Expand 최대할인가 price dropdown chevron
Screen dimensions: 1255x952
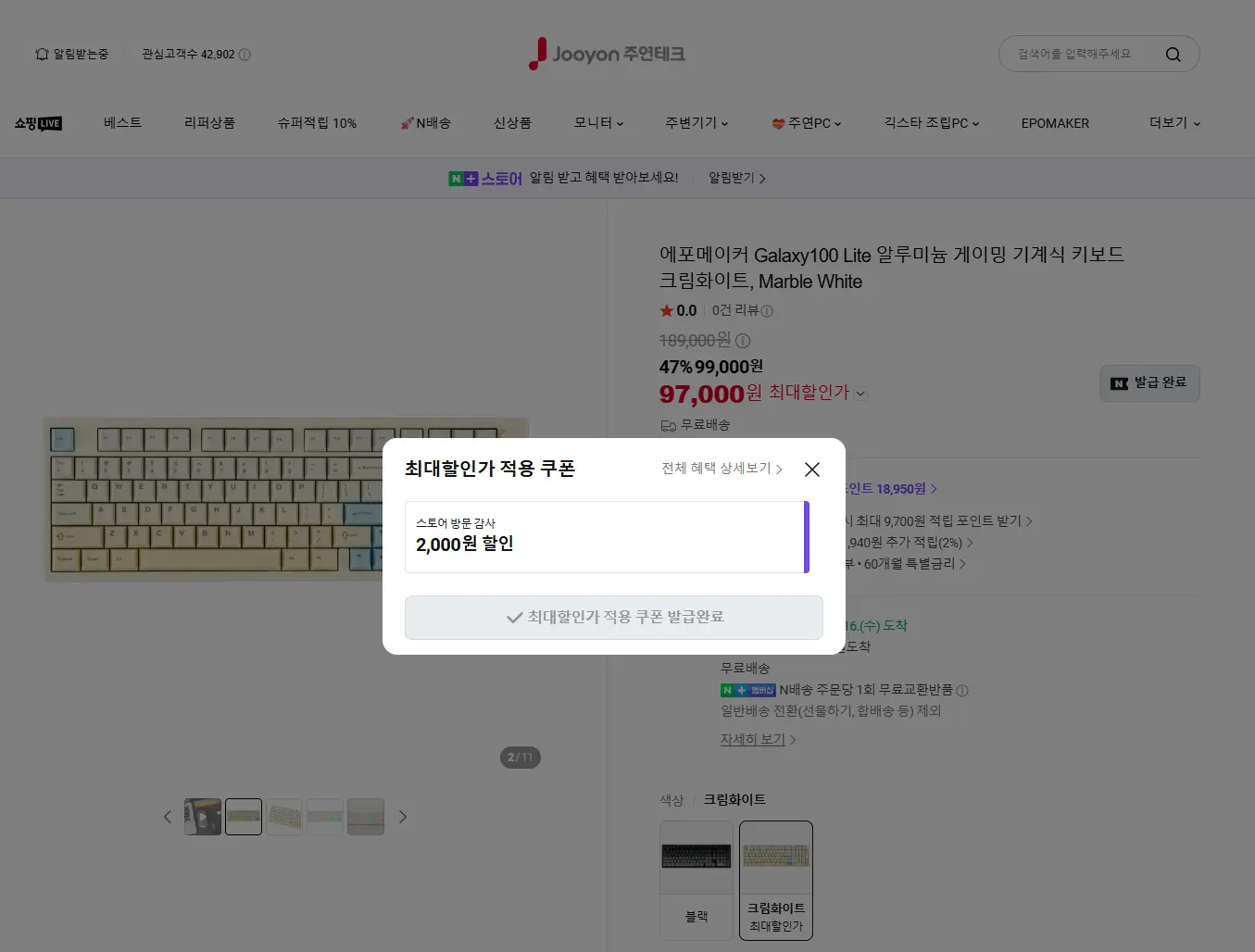click(860, 393)
